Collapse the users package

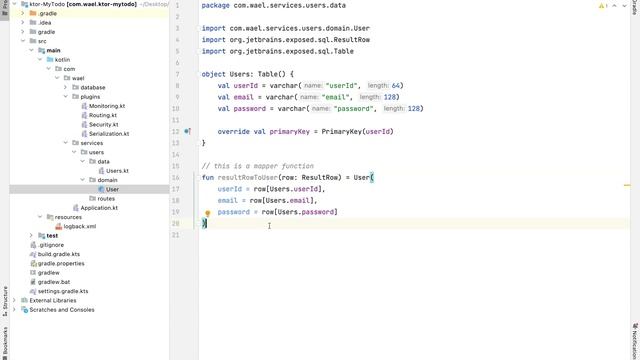pyautogui.click(x=74, y=152)
